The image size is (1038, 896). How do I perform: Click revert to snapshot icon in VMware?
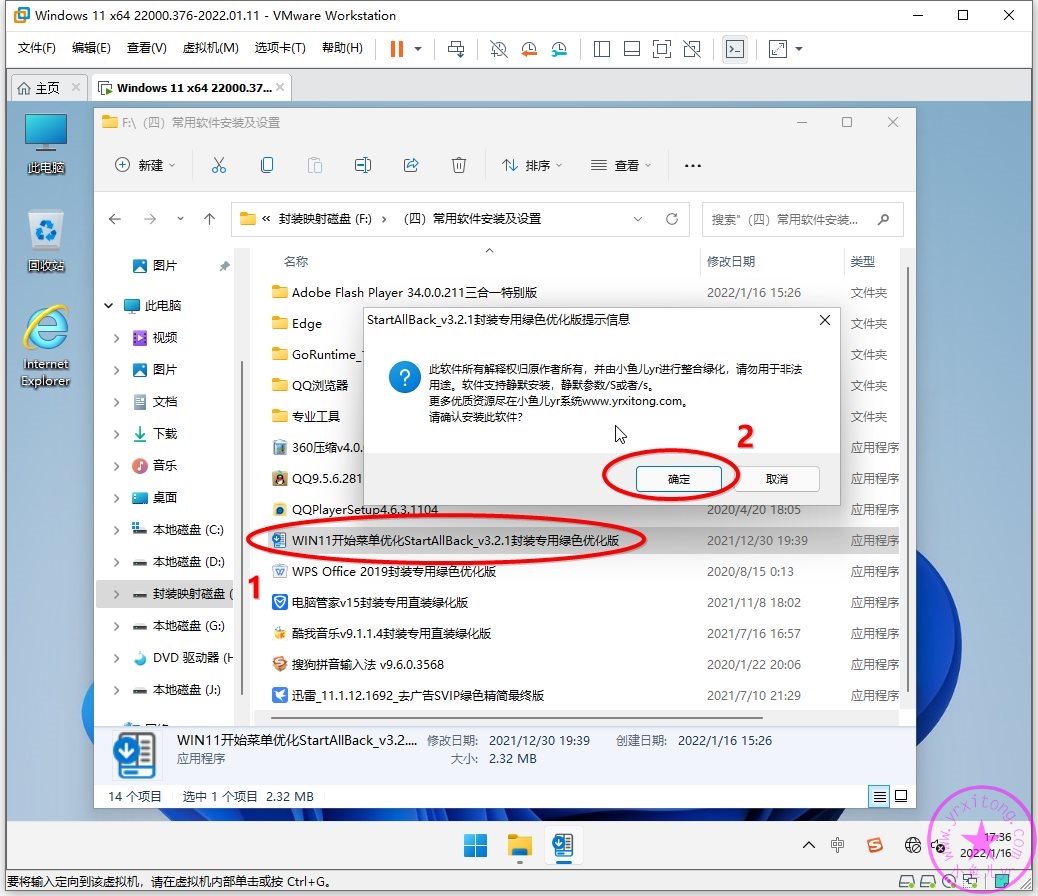click(x=529, y=49)
